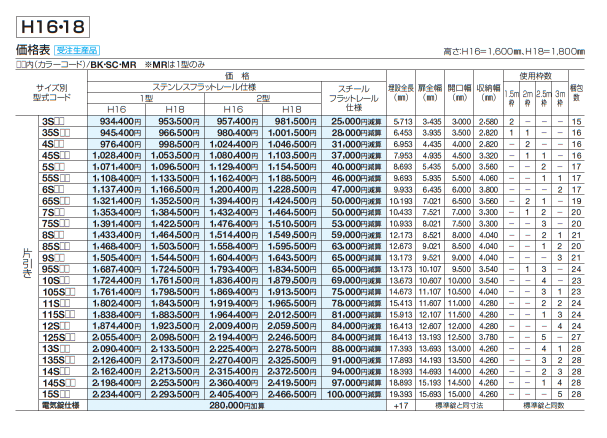Click the 収納幅 (mm) header
The image size is (607, 438).
489,93
